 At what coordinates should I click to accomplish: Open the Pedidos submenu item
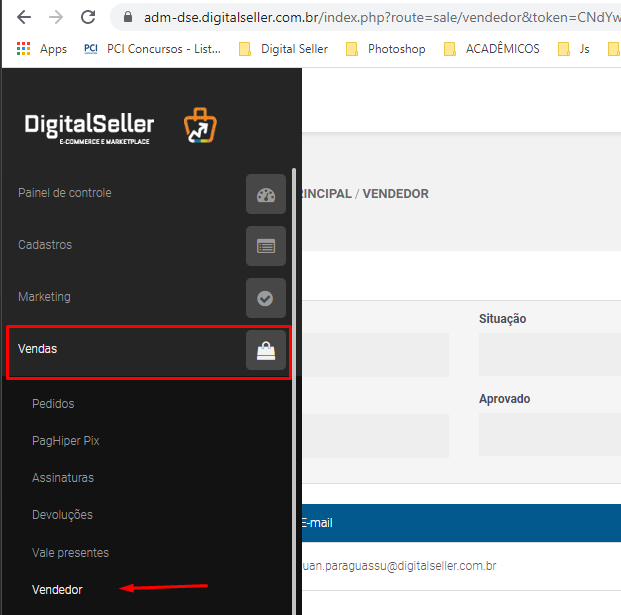click(53, 404)
